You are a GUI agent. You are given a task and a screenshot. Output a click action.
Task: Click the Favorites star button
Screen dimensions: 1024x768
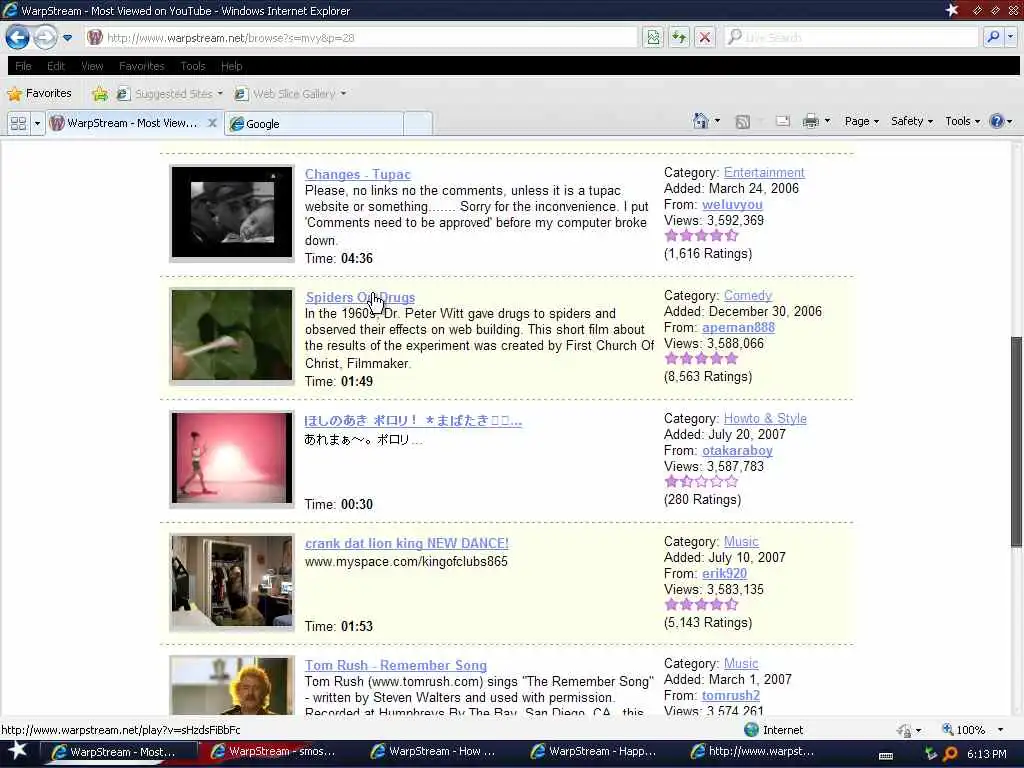click(x=39, y=93)
